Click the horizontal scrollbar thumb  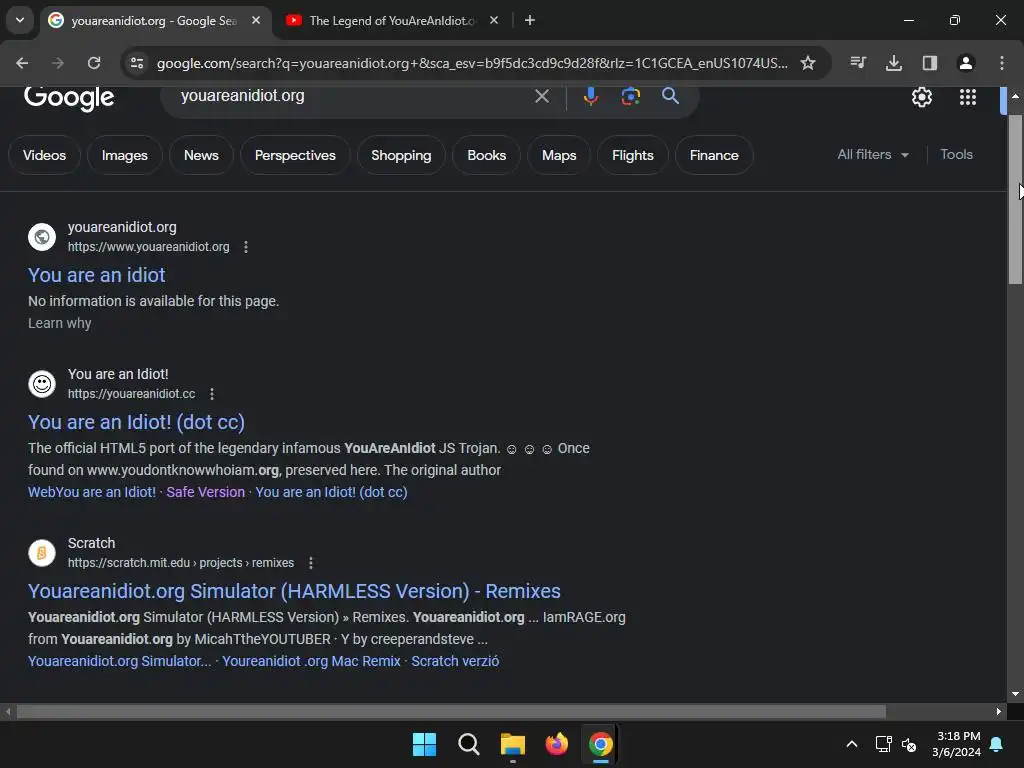pyautogui.click(x=451, y=711)
